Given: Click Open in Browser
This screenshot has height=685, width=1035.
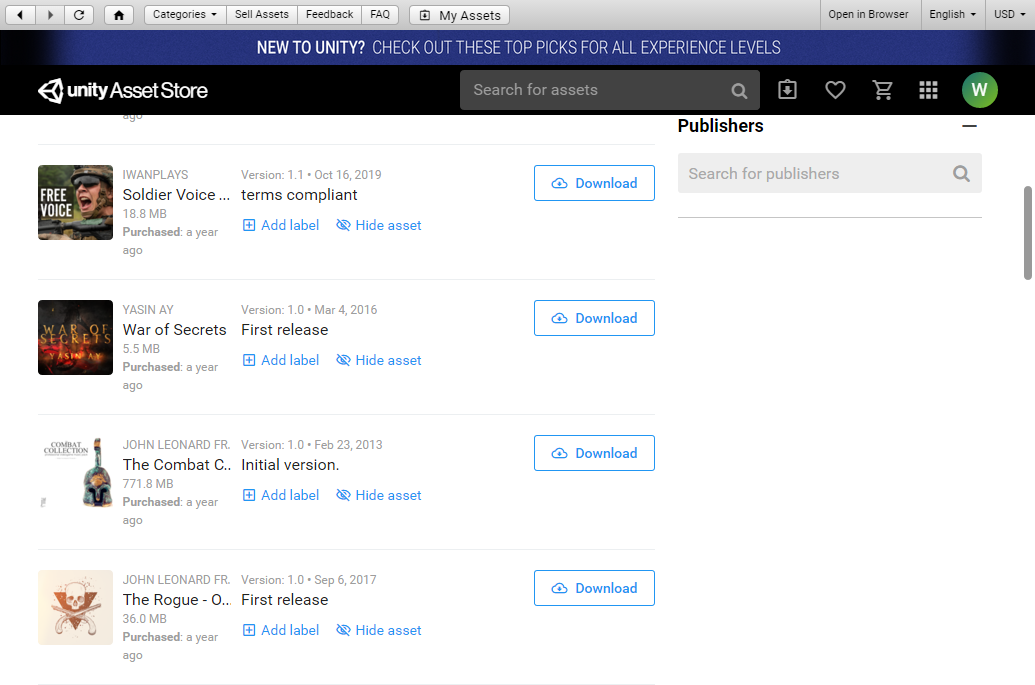Looking at the screenshot, I should coord(868,15).
